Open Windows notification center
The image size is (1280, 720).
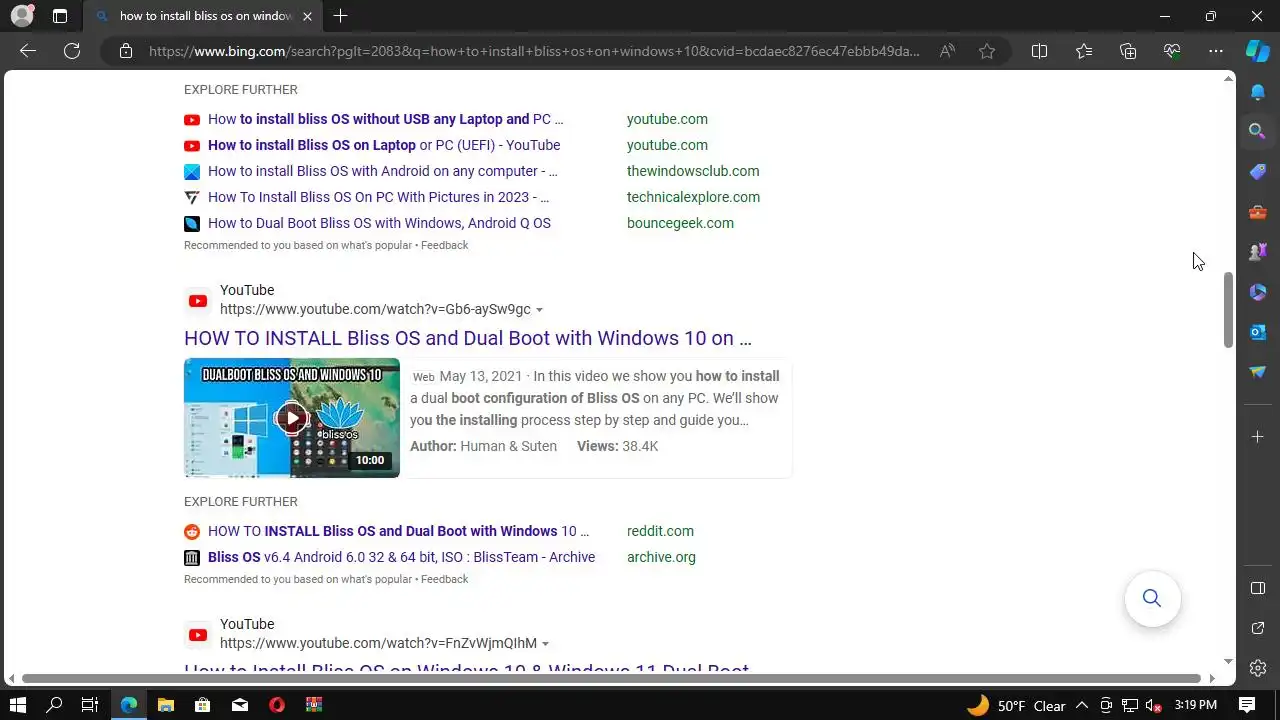(1247, 705)
